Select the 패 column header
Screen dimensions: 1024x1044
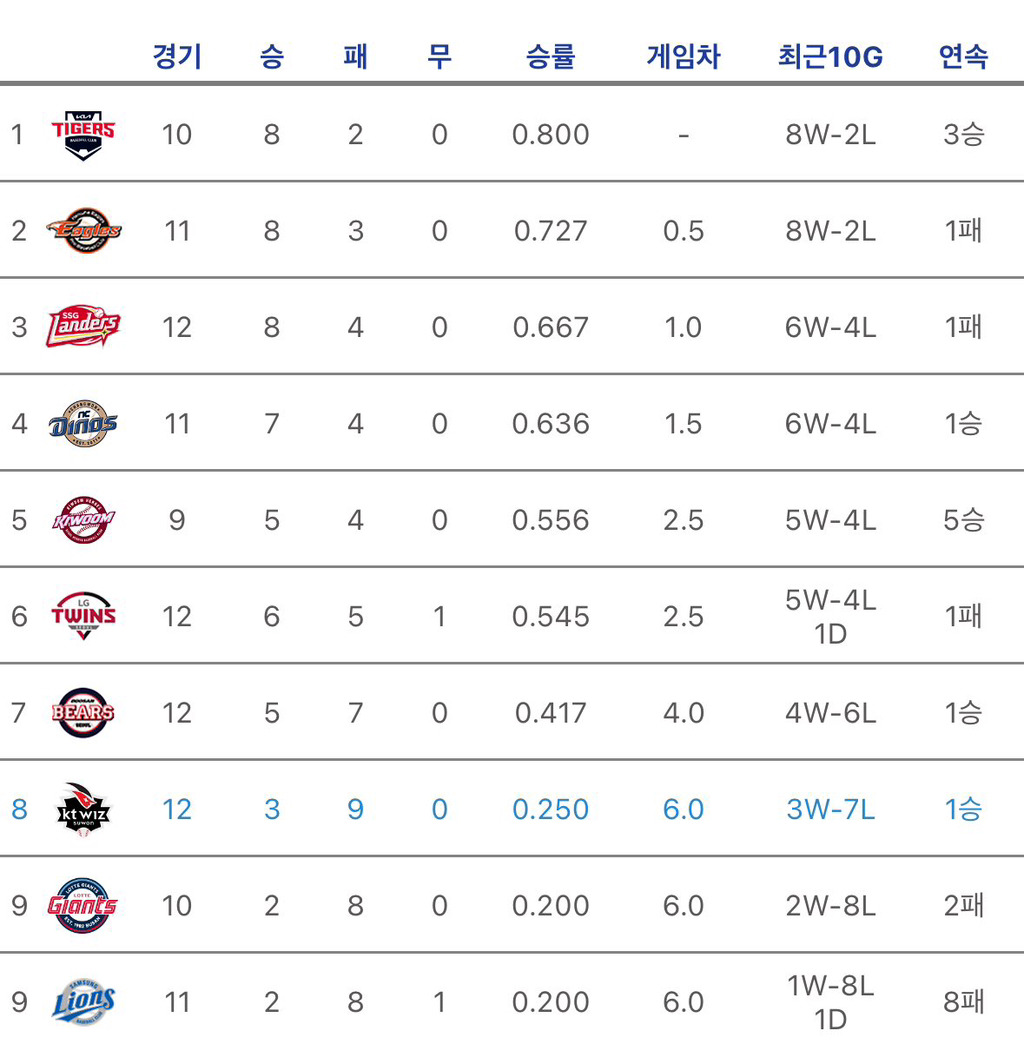pos(356,56)
